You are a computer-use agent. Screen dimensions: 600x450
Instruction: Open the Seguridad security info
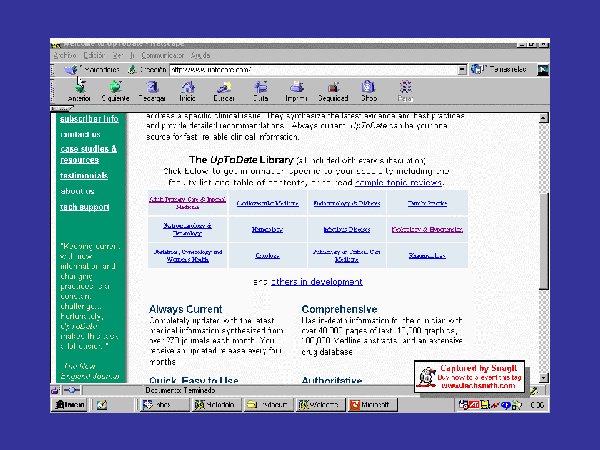tap(333, 91)
